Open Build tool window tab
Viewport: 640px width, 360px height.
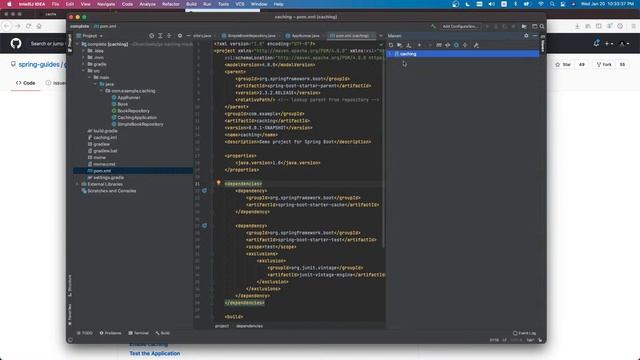[x=162, y=333]
